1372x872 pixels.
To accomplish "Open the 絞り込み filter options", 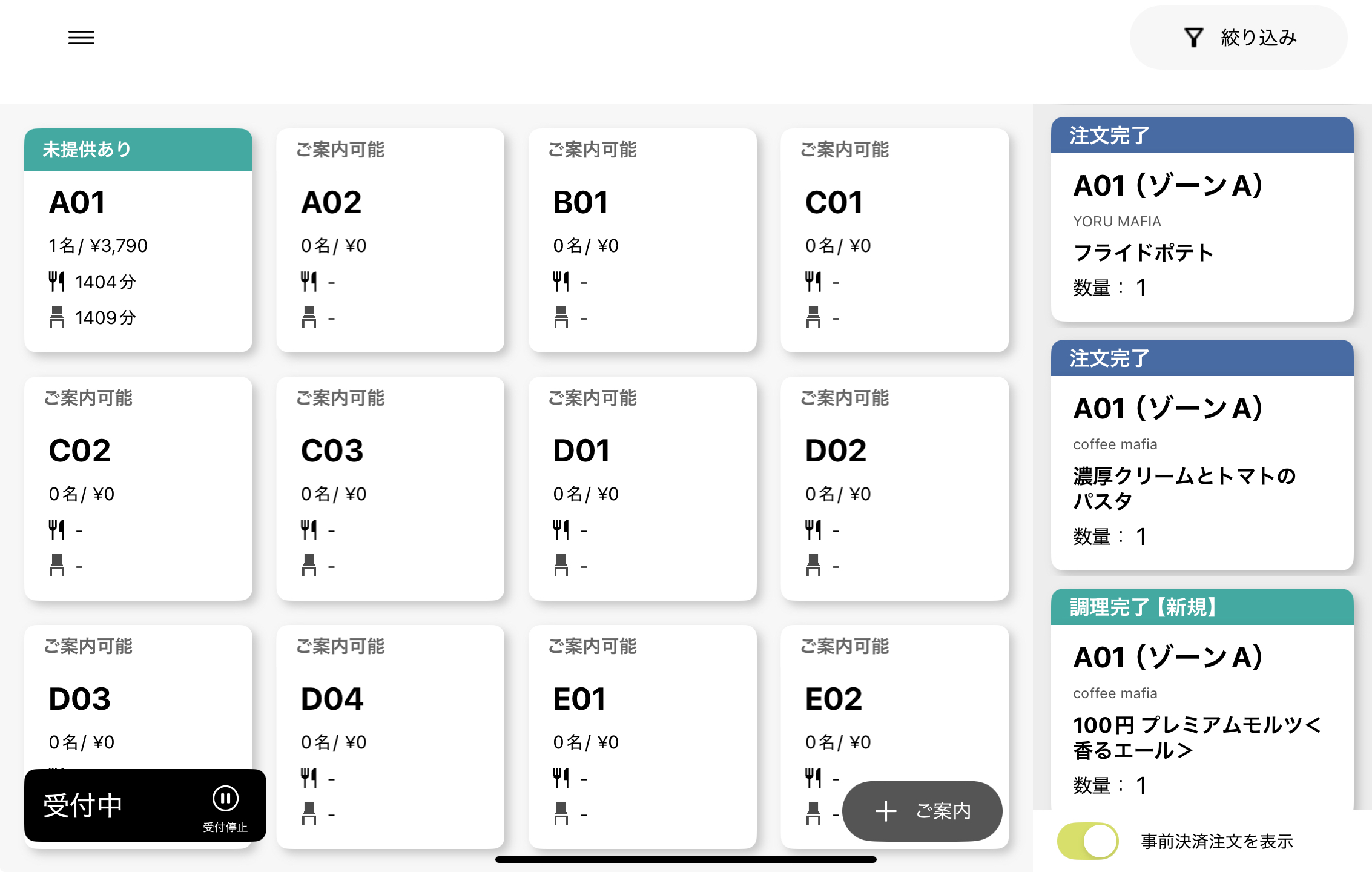I will pos(1238,38).
